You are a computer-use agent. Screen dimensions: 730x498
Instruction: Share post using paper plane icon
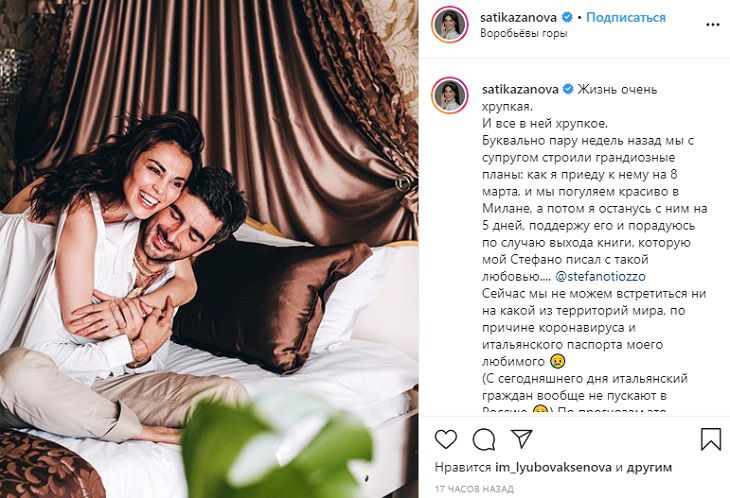point(521,439)
